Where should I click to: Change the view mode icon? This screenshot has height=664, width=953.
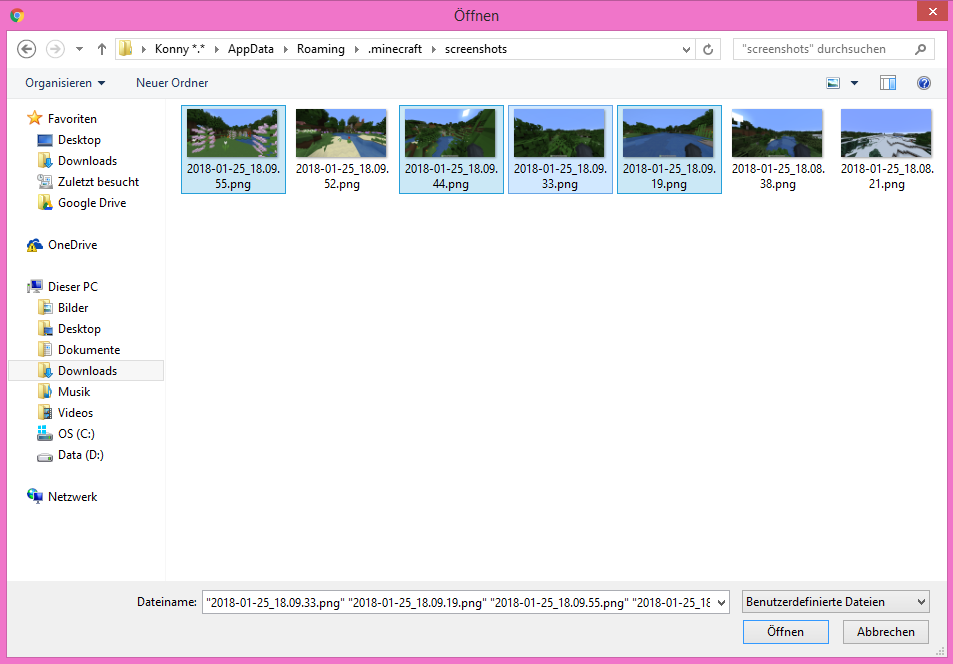[x=833, y=83]
